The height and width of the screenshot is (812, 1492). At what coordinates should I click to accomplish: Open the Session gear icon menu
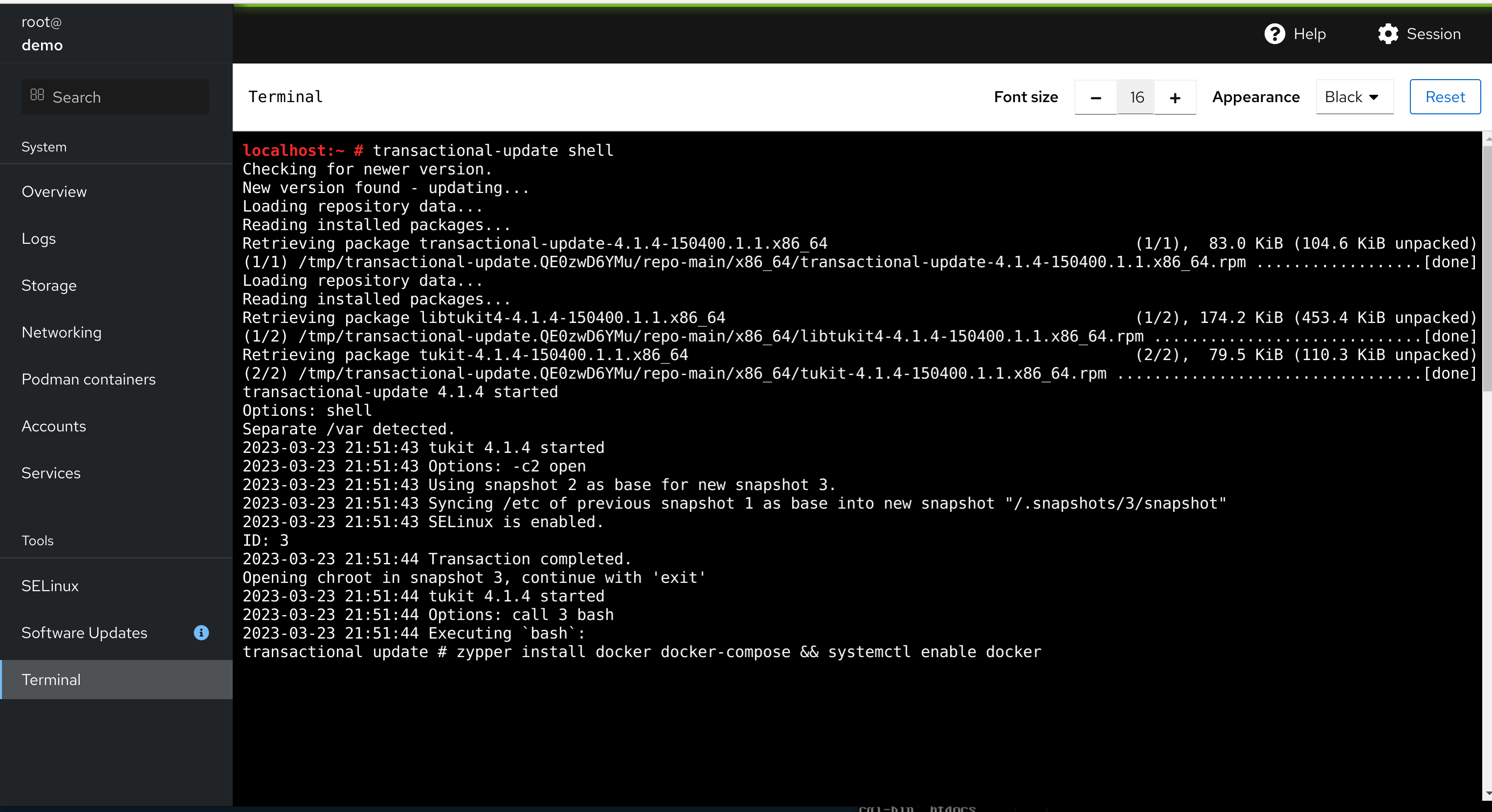(x=1388, y=34)
